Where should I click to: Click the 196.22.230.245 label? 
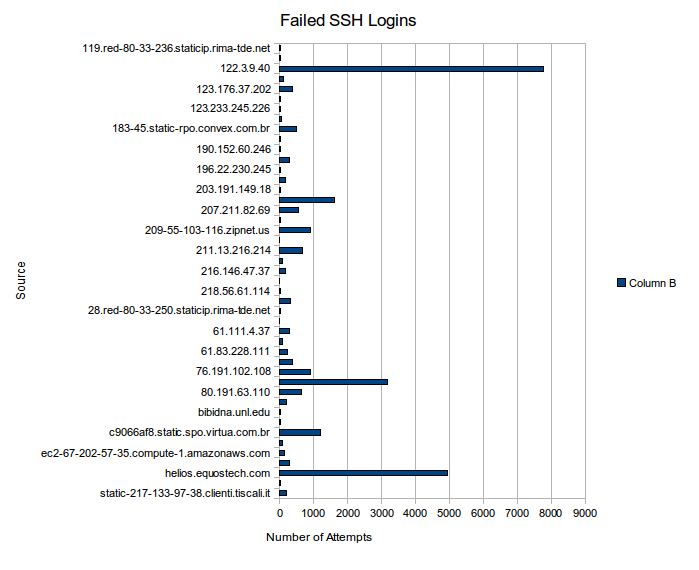click(x=233, y=169)
